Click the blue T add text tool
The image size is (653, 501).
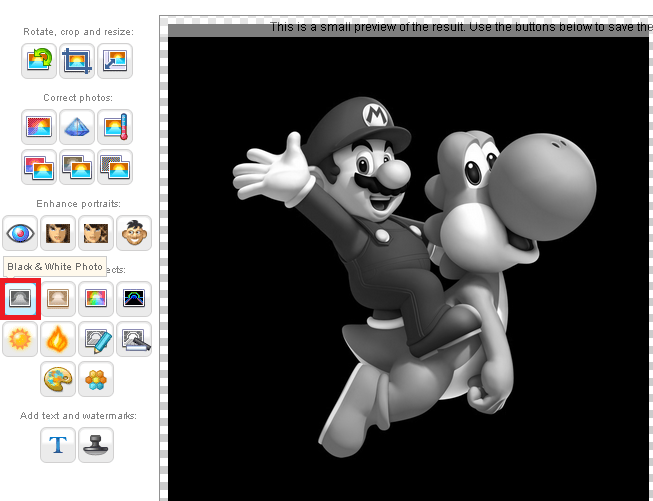58,445
